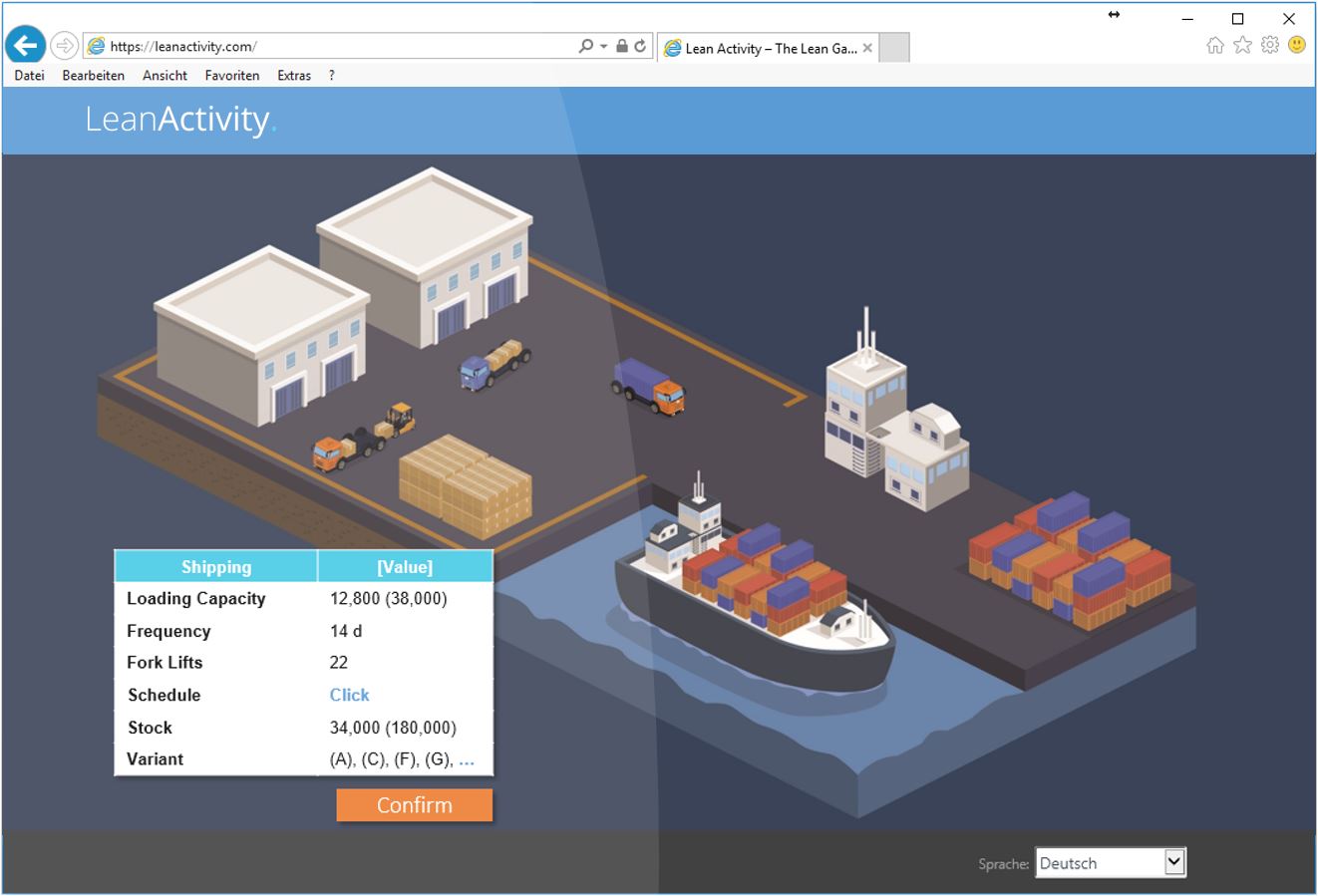Click the Frequency value 14 d
The image size is (1318, 896).
346,631
